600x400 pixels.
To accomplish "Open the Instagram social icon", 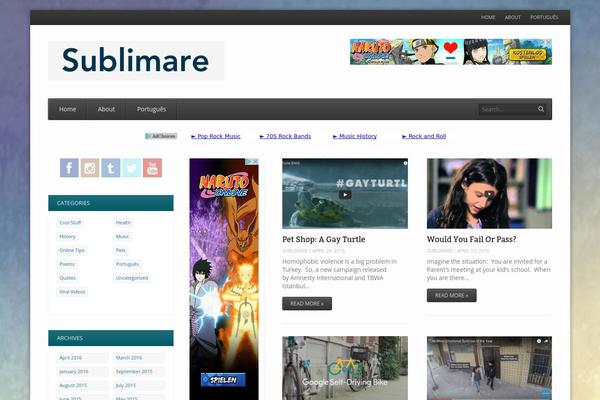I will pyautogui.click(x=90, y=168).
